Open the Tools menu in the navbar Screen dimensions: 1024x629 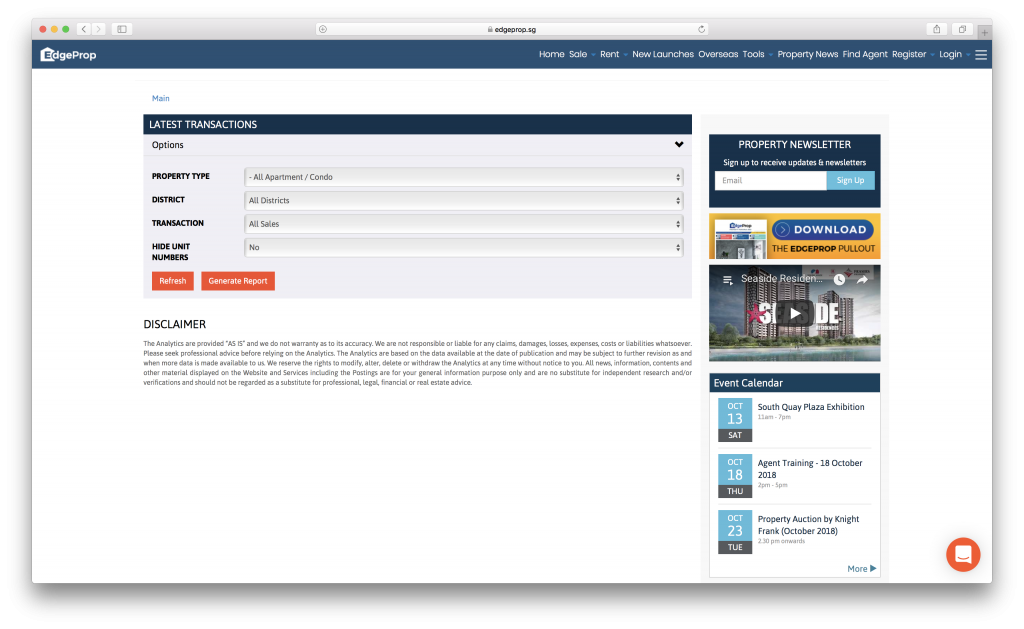(x=754, y=55)
